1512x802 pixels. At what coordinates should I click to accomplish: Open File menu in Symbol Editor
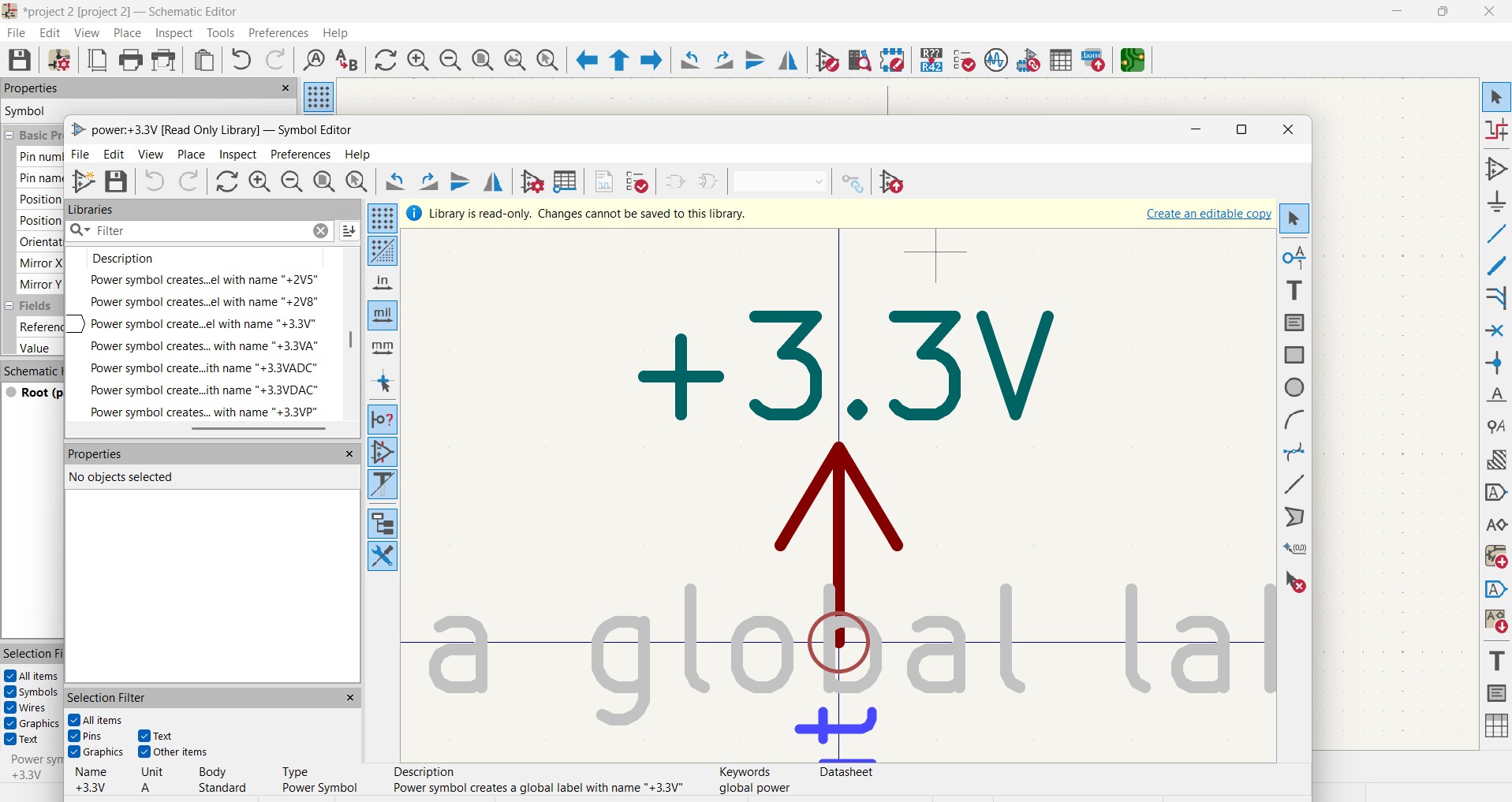pos(80,155)
